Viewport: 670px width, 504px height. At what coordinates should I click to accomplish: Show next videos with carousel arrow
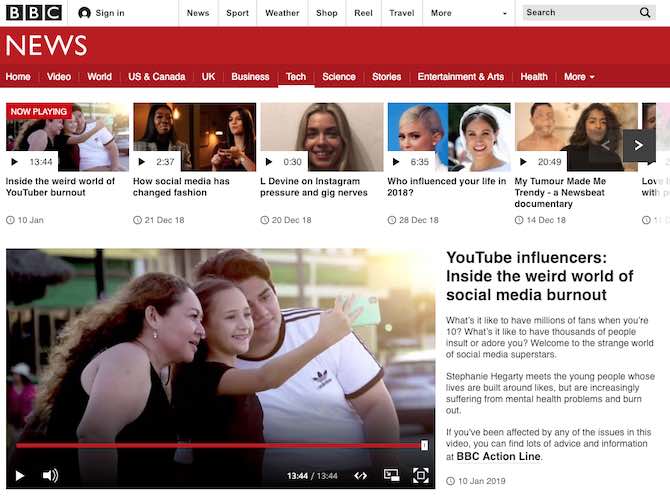coord(639,146)
